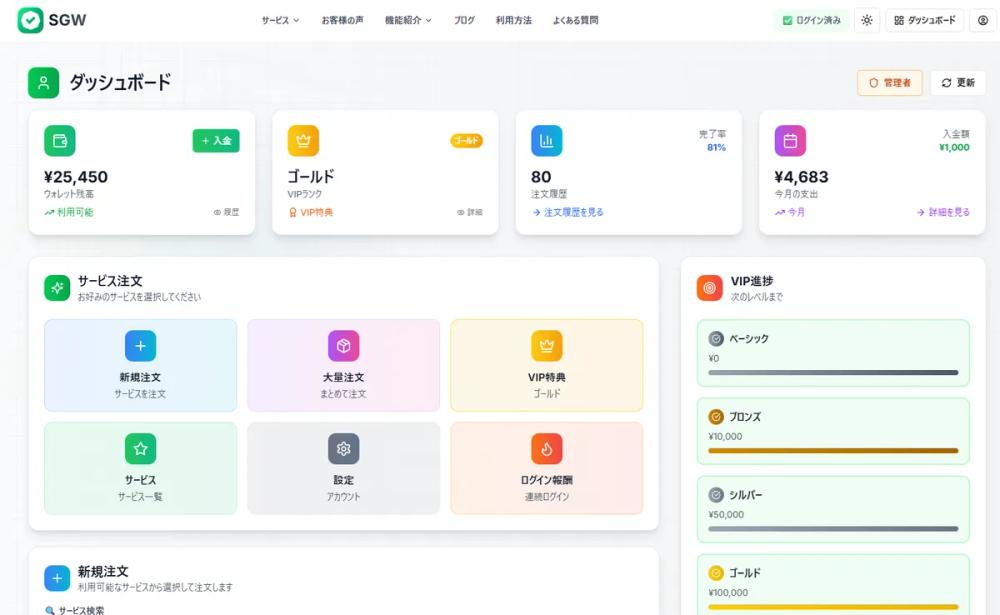
Task: Select the 新規注文 plus tile icon
Action: (140, 346)
